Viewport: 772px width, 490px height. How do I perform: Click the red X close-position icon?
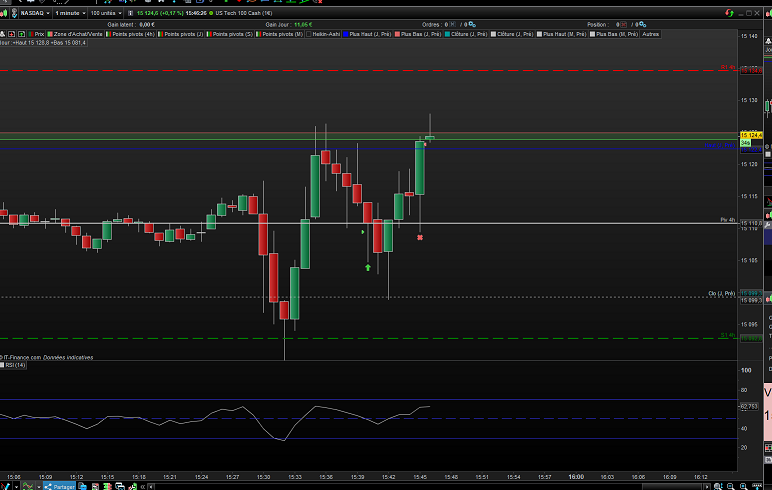point(623,25)
